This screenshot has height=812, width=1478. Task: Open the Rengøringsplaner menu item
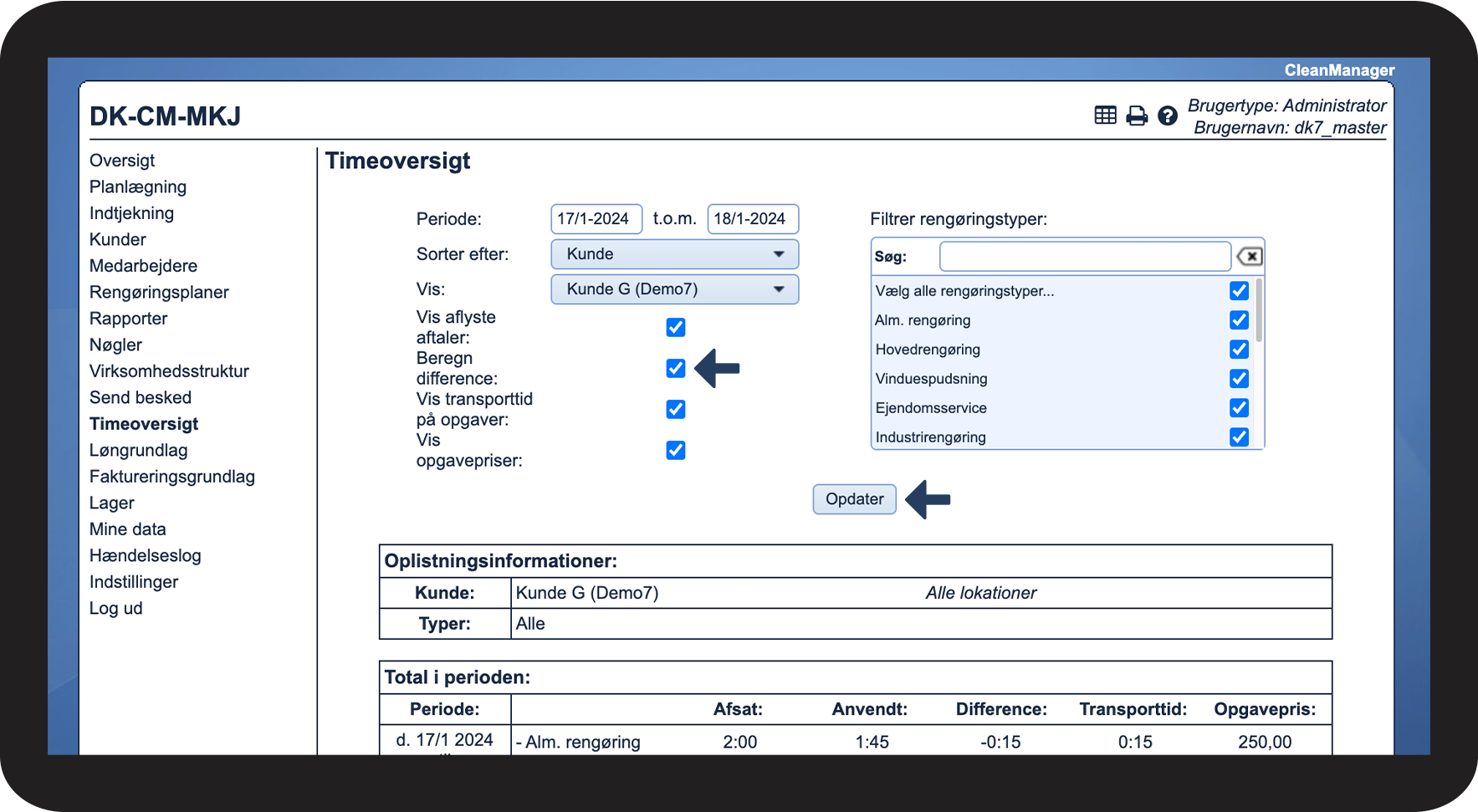point(159,293)
